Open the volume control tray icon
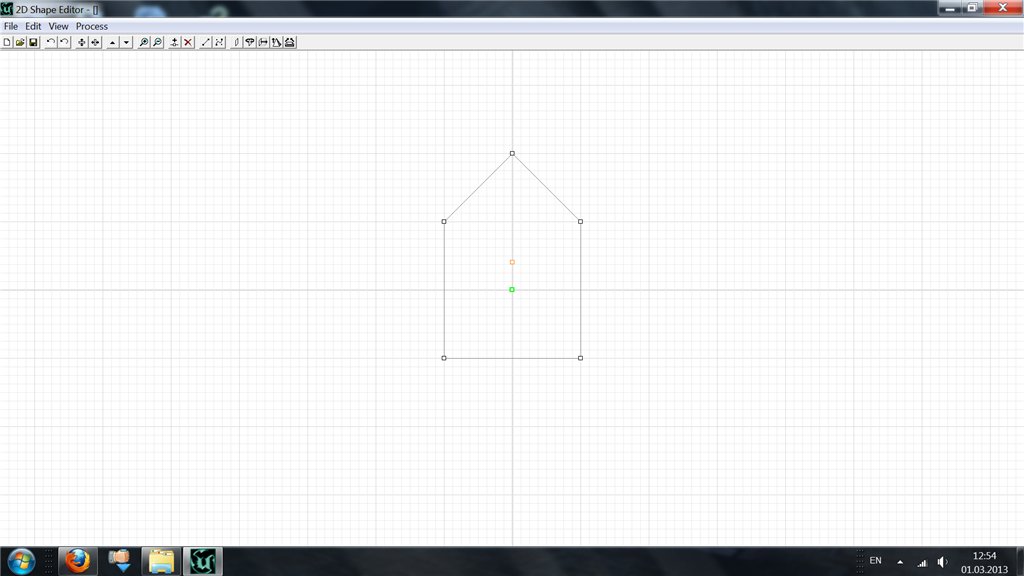 click(x=942, y=562)
